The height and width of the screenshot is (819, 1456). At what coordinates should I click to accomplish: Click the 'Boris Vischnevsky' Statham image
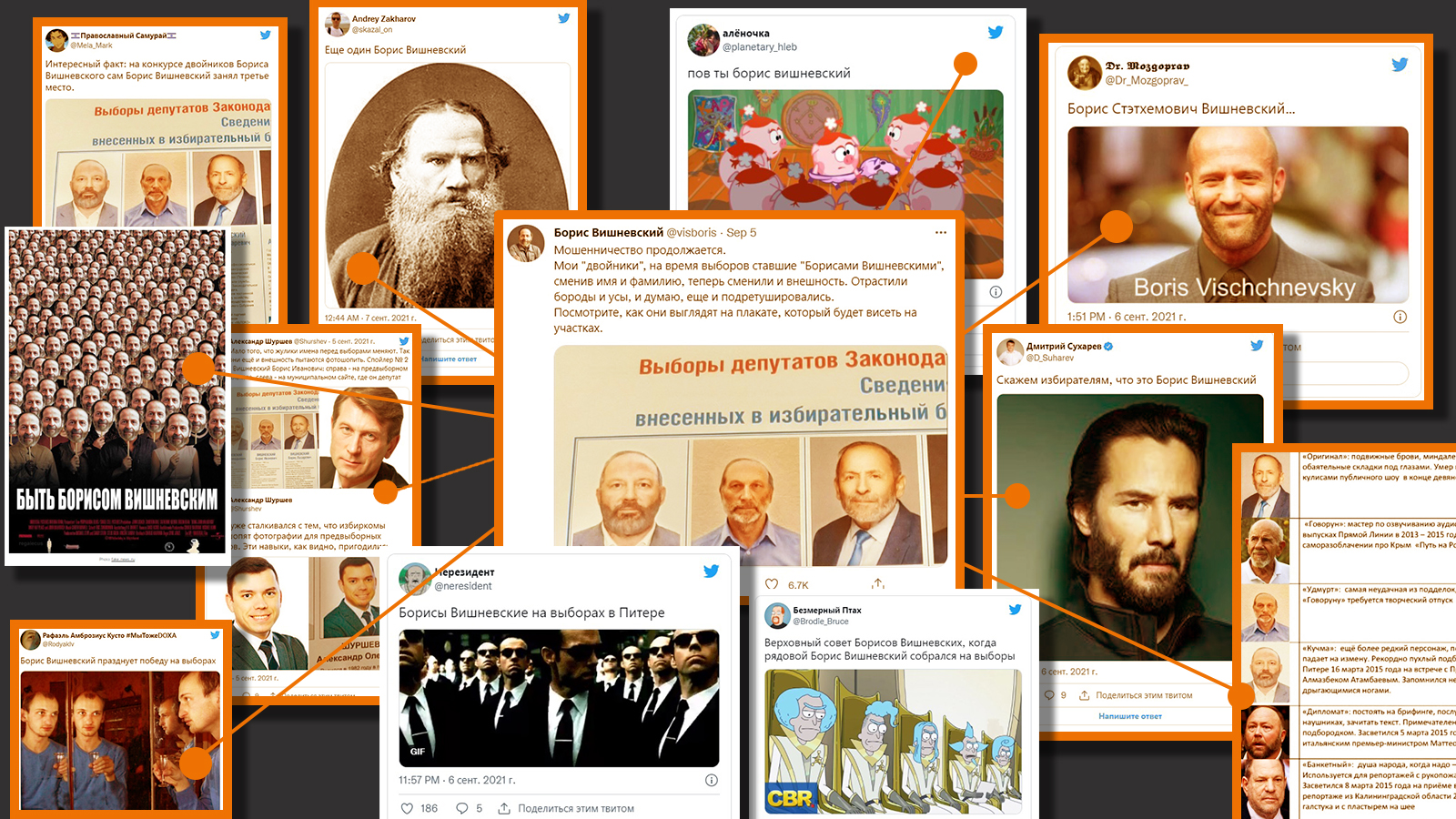pos(1238,215)
